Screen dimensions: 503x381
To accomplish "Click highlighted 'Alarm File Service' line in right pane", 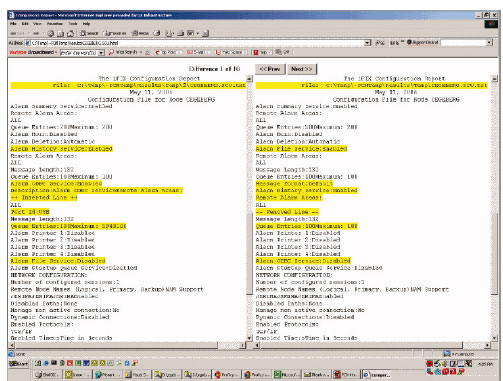I will pyautogui.click(x=301, y=149).
